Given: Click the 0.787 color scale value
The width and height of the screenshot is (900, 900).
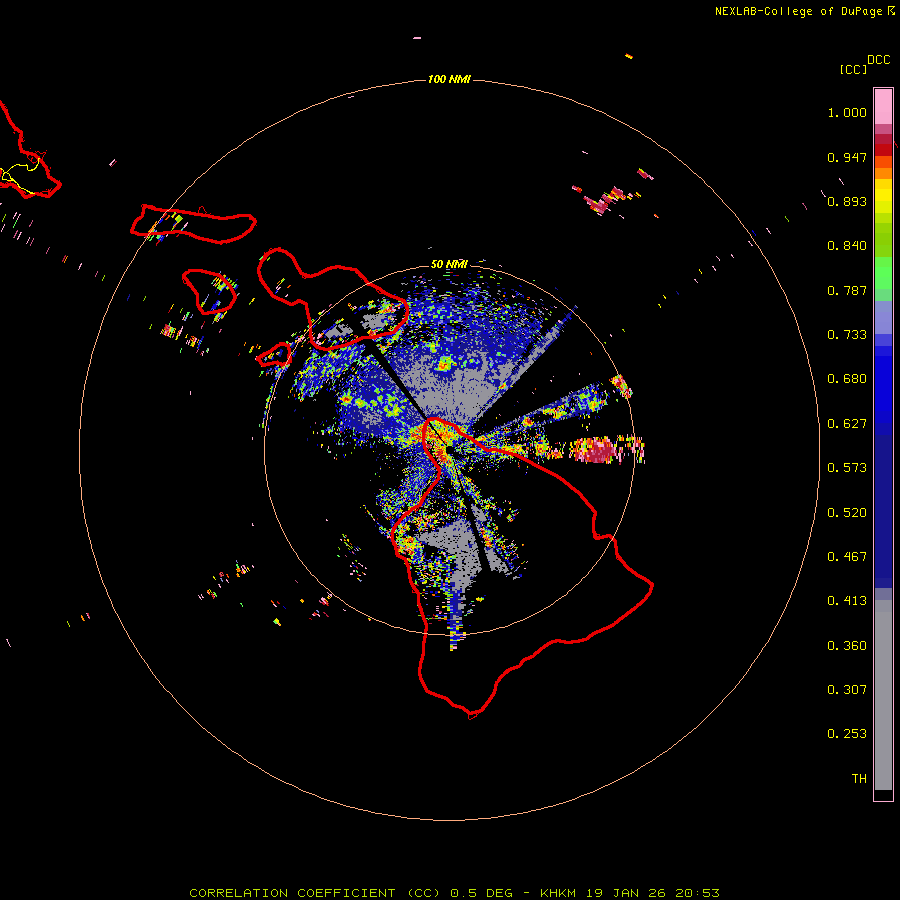Looking at the screenshot, I should click(x=847, y=290).
